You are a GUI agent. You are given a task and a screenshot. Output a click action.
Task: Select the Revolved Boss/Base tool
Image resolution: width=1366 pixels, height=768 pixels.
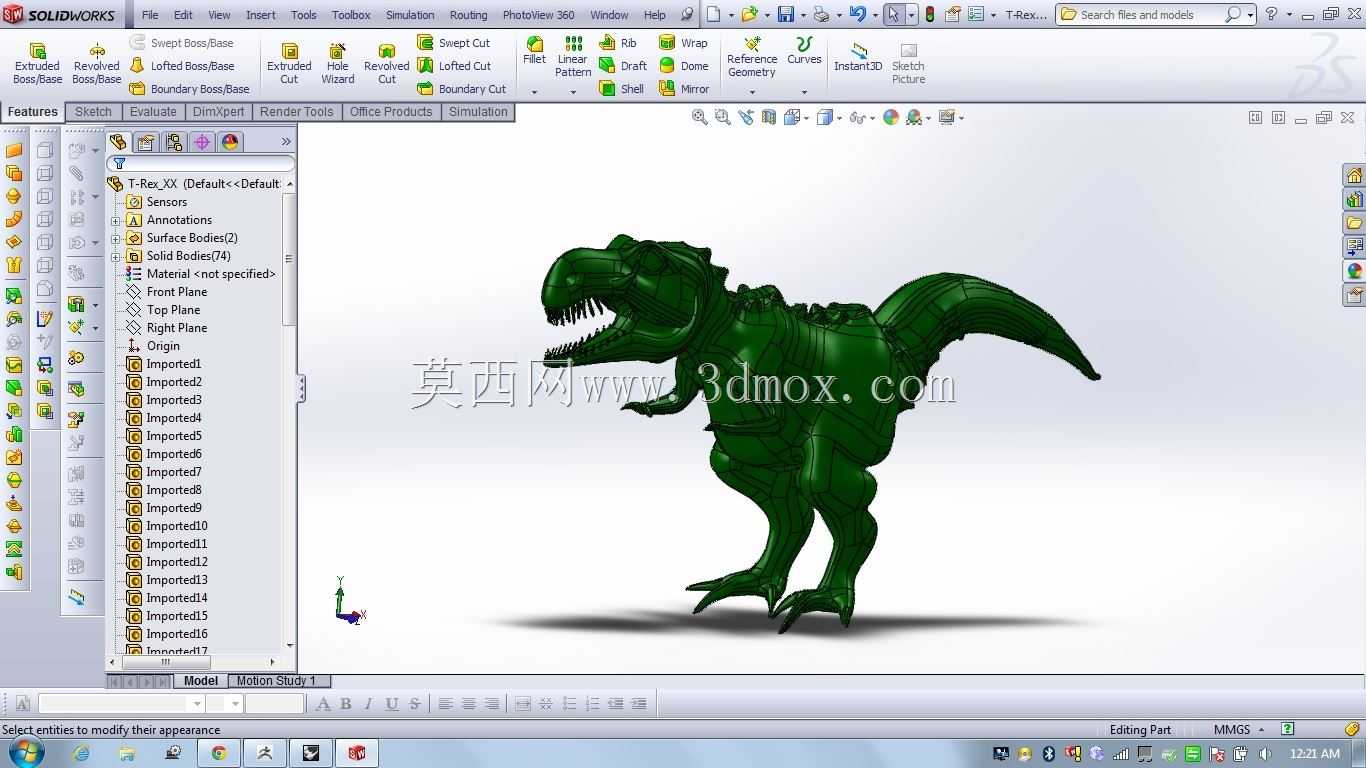pos(97,63)
